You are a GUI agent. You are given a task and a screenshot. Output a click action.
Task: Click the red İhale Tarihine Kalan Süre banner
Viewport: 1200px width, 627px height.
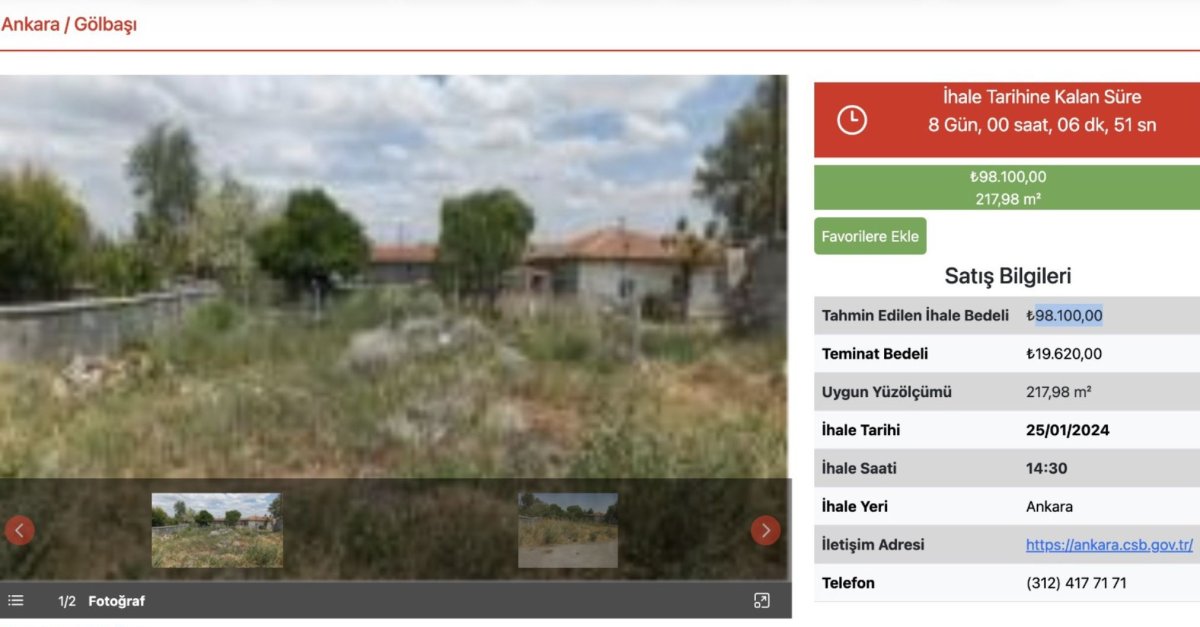pyautogui.click(x=1007, y=120)
